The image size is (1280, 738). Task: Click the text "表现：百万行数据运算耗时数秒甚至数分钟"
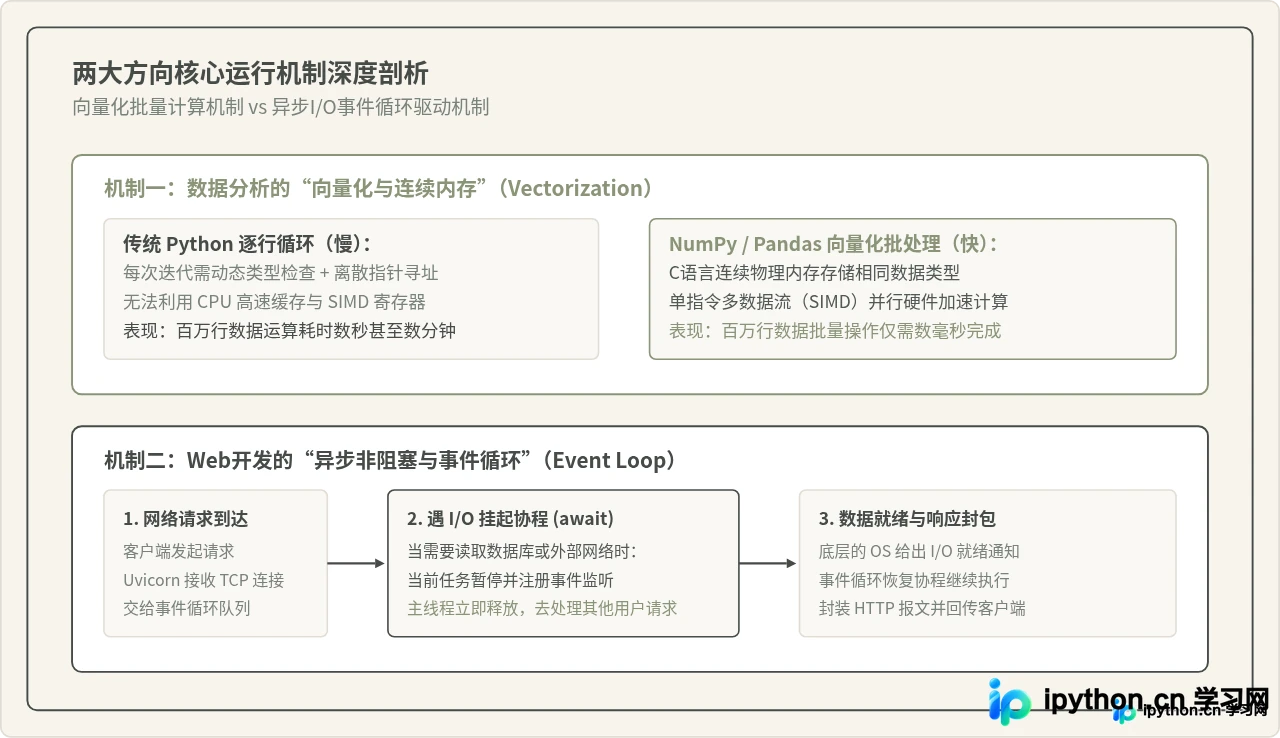pyautogui.click(x=289, y=330)
